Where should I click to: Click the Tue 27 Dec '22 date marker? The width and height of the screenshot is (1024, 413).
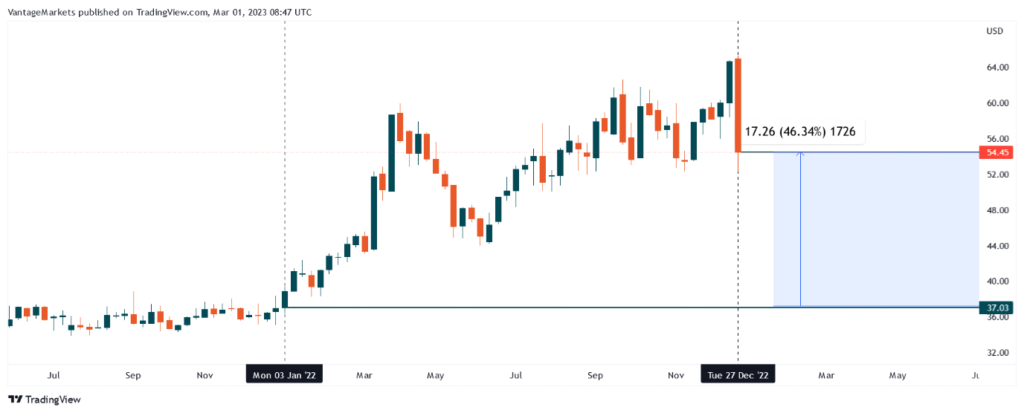[738, 375]
